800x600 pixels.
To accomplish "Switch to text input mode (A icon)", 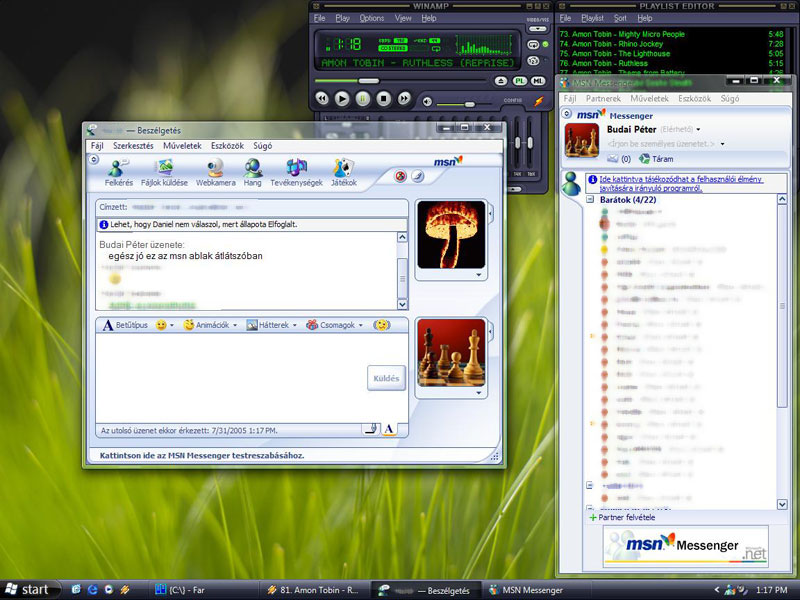I will coord(389,429).
